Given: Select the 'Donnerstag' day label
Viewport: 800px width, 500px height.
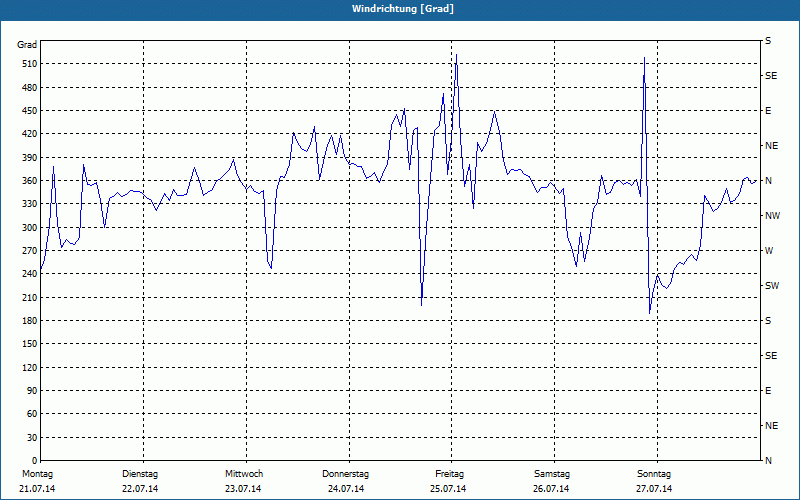Looking at the screenshot, I should coord(345,474).
